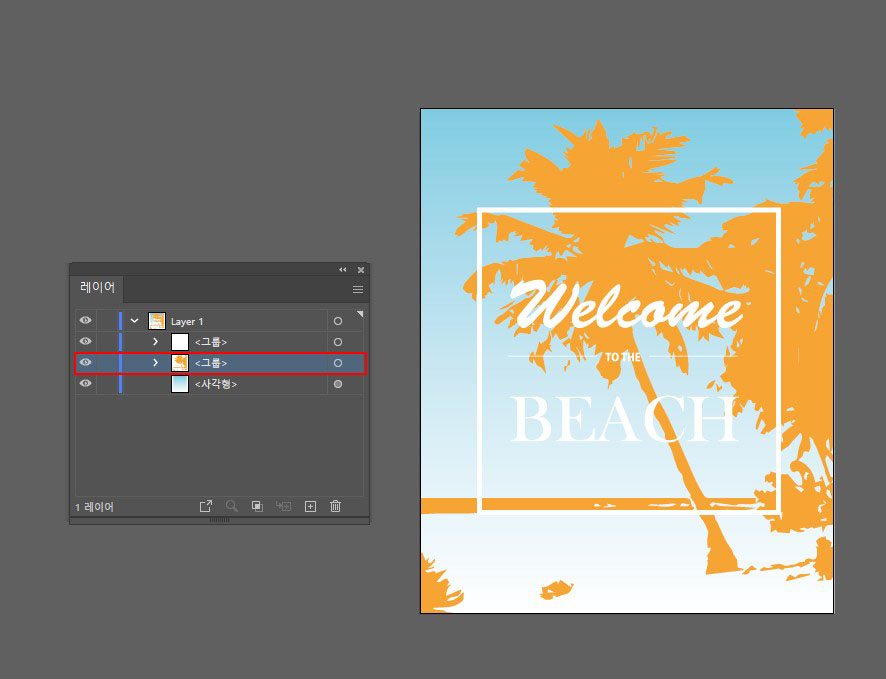Select the Layer 1 thumbnail
886x679 pixels.
point(157,321)
